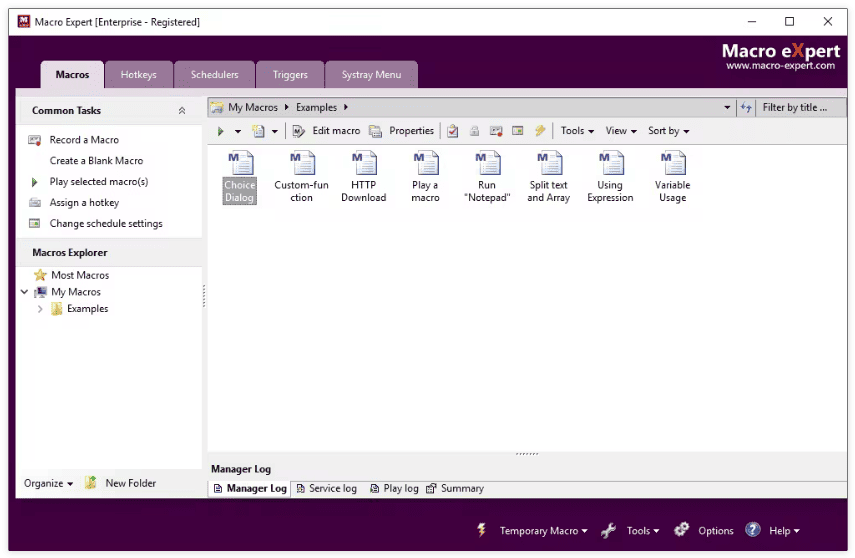
Task: Select My Macros tree node
Action: pos(76,292)
